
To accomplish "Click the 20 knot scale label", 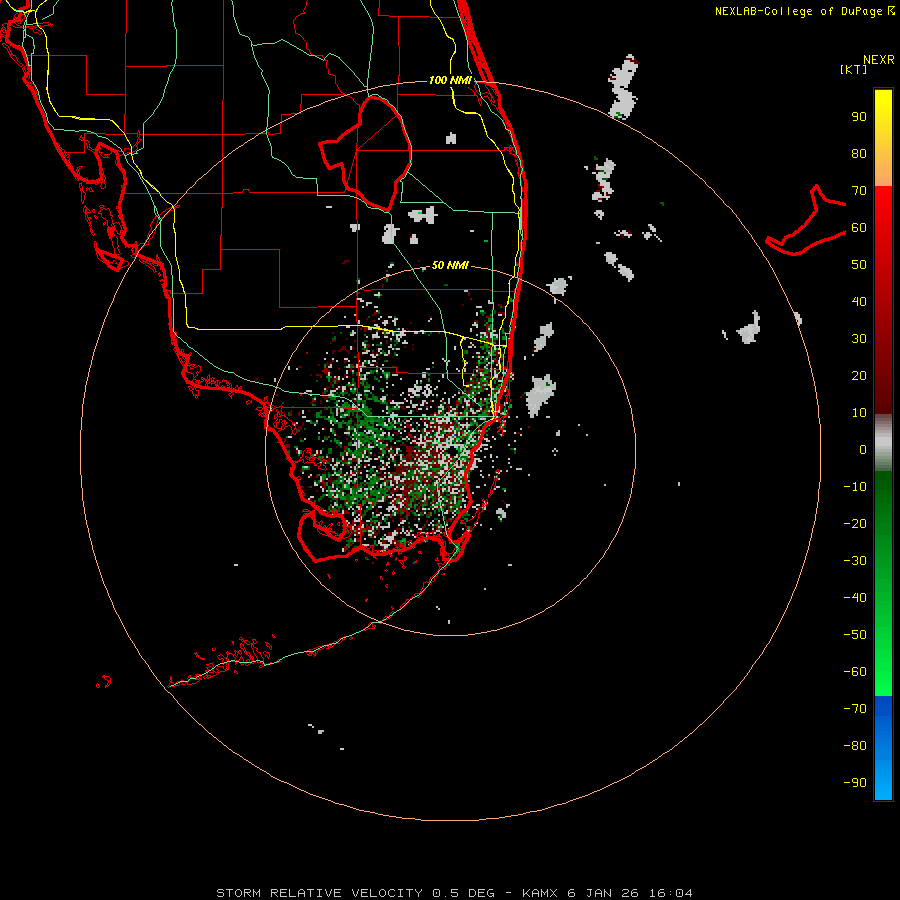I will pos(859,376).
